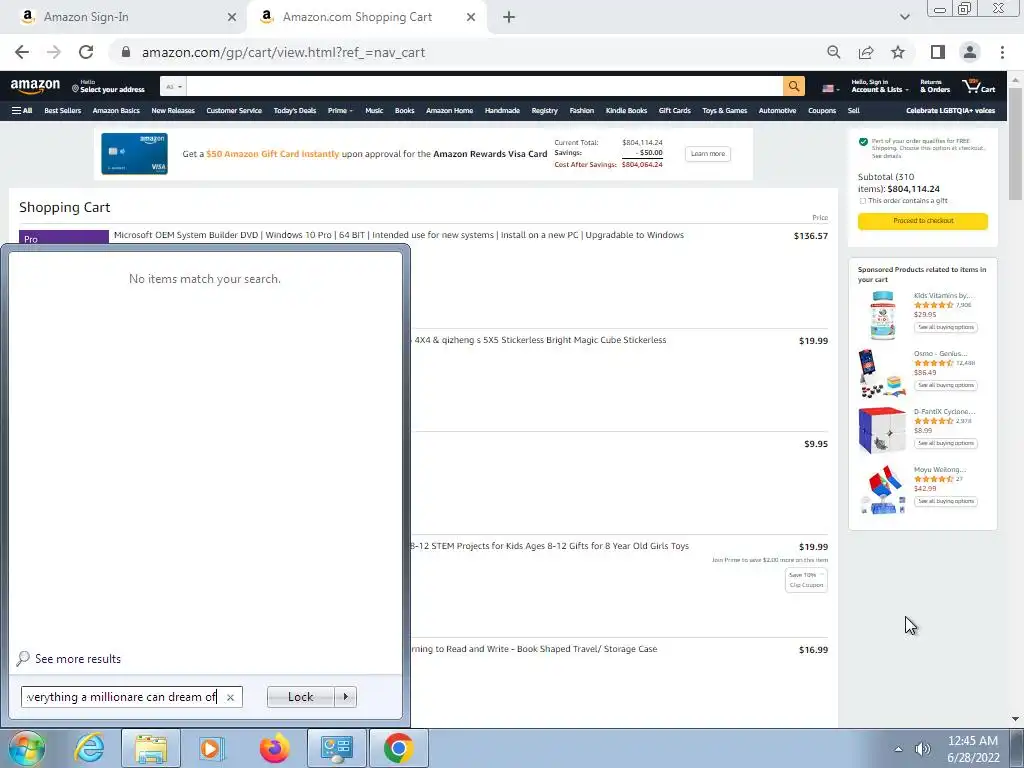Click the US flag language selector

(x=831, y=88)
